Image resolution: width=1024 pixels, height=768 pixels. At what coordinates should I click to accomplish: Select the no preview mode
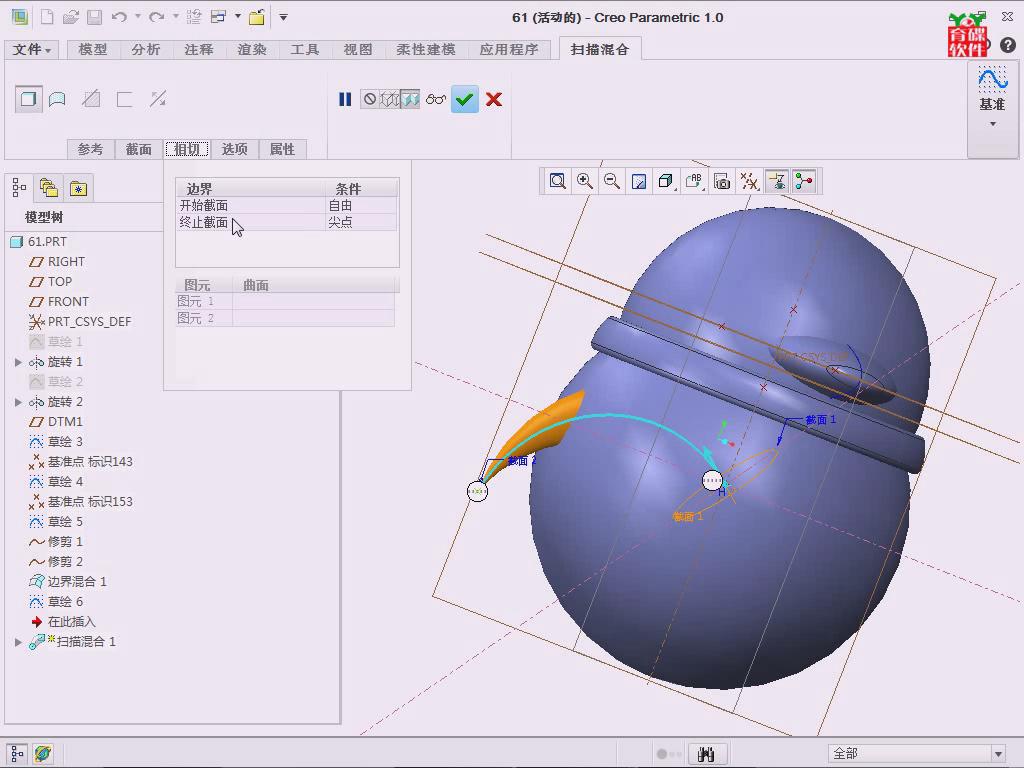coord(370,99)
